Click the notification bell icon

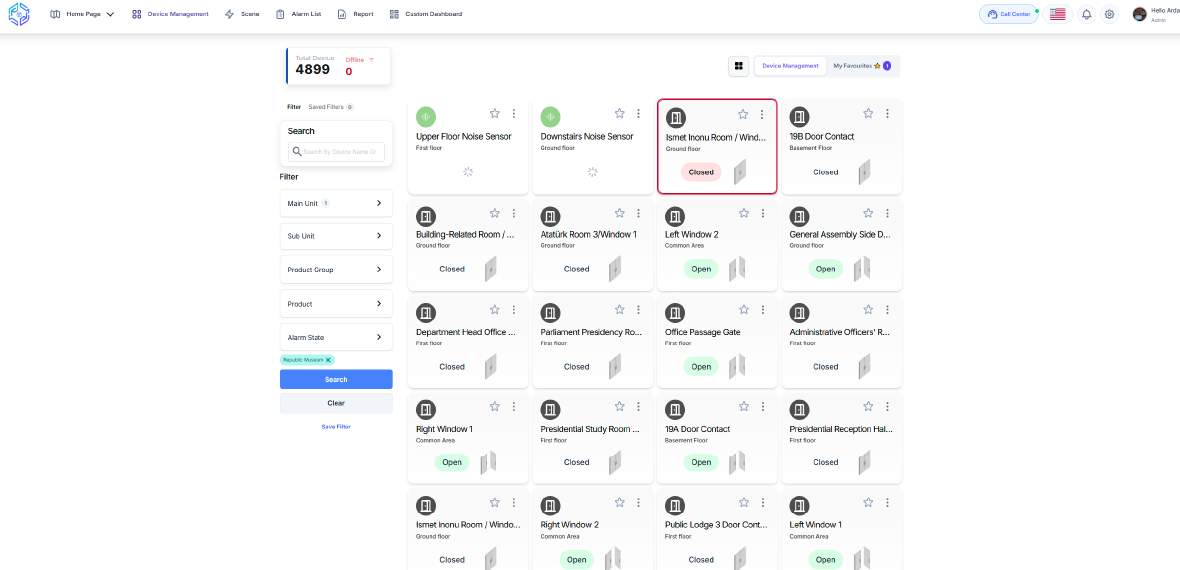tap(1086, 14)
